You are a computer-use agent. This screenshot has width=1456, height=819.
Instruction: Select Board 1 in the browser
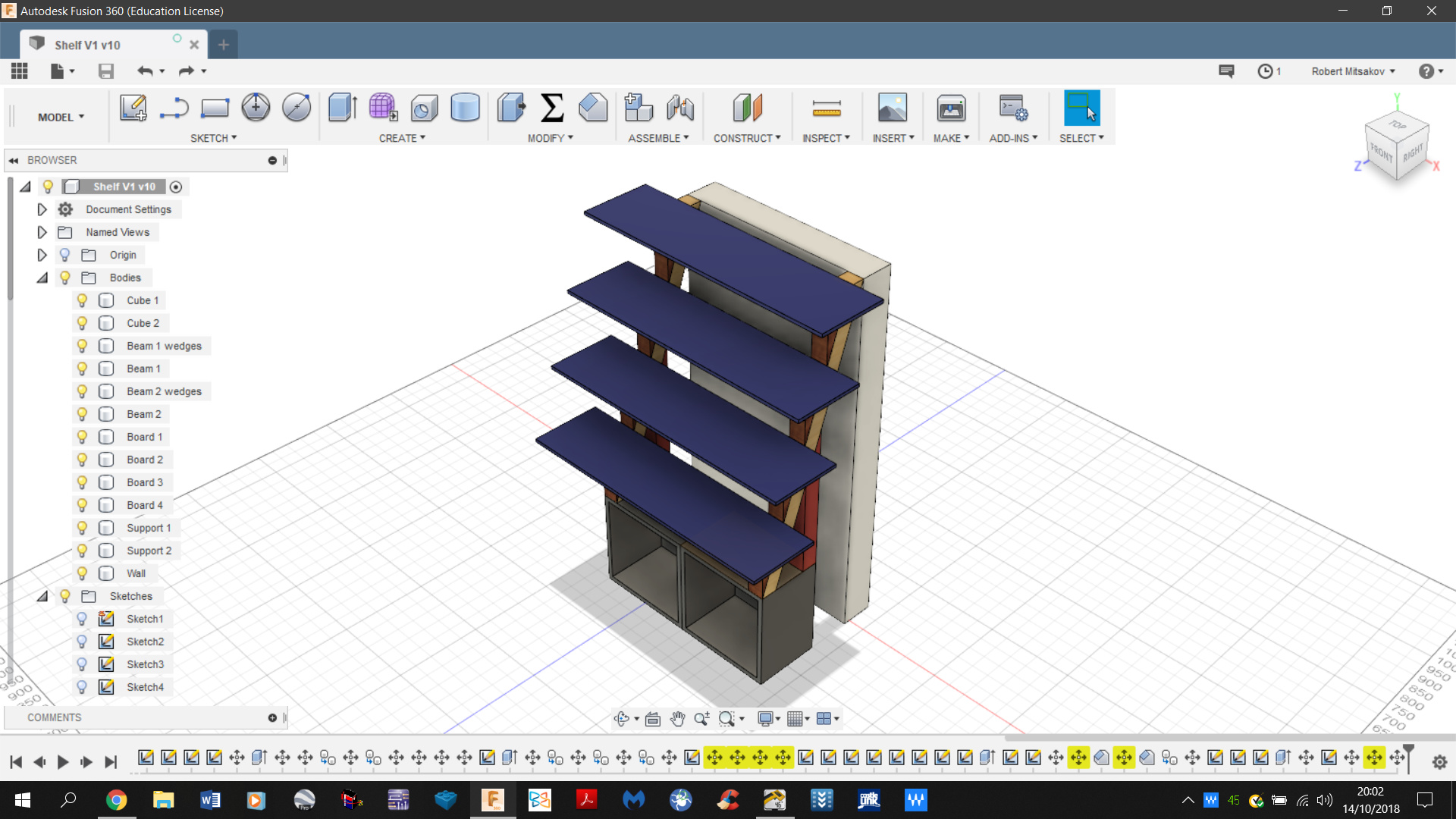coord(144,437)
